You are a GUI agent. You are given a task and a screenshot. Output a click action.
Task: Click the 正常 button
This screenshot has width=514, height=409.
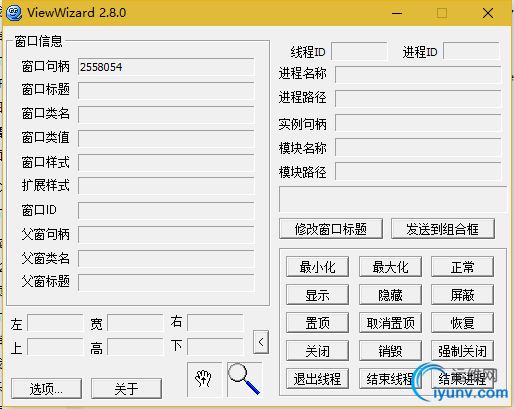click(x=462, y=267)
